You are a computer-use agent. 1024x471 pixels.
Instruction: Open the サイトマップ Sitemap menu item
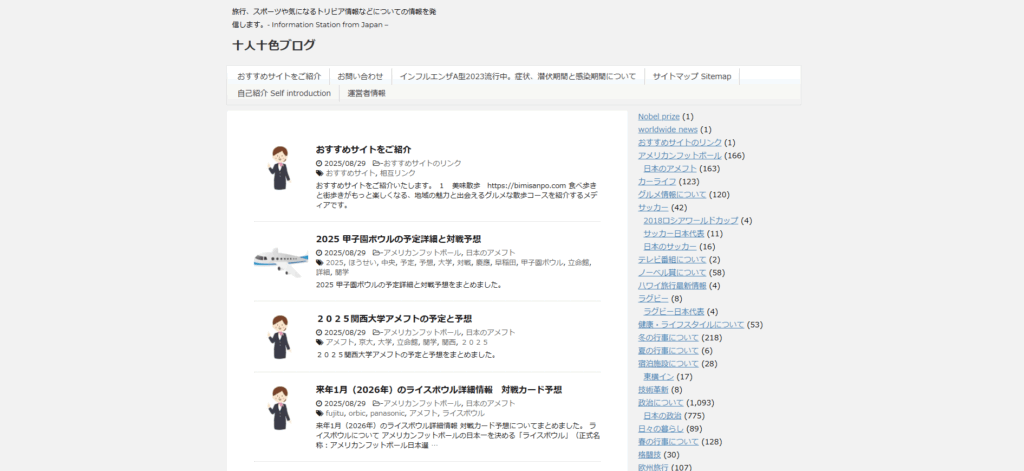(x=692, y=76)
